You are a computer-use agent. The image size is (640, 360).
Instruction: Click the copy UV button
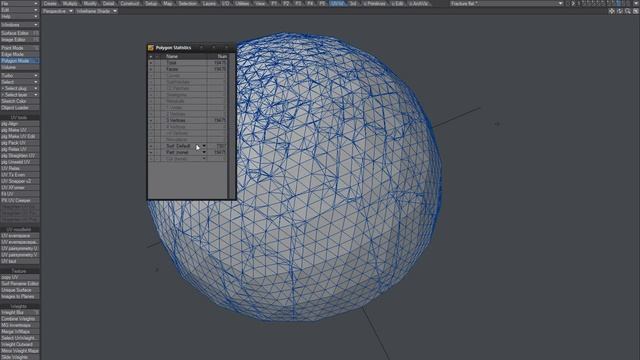click(x=20, y=277)
